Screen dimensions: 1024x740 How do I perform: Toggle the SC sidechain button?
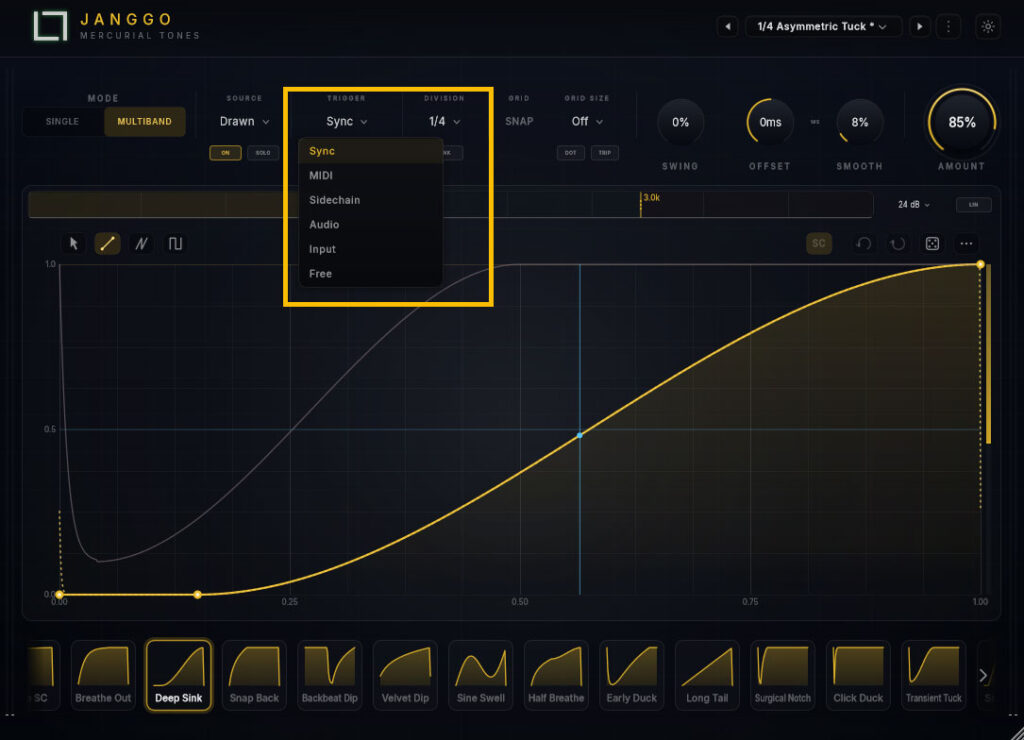coord(818,244)
